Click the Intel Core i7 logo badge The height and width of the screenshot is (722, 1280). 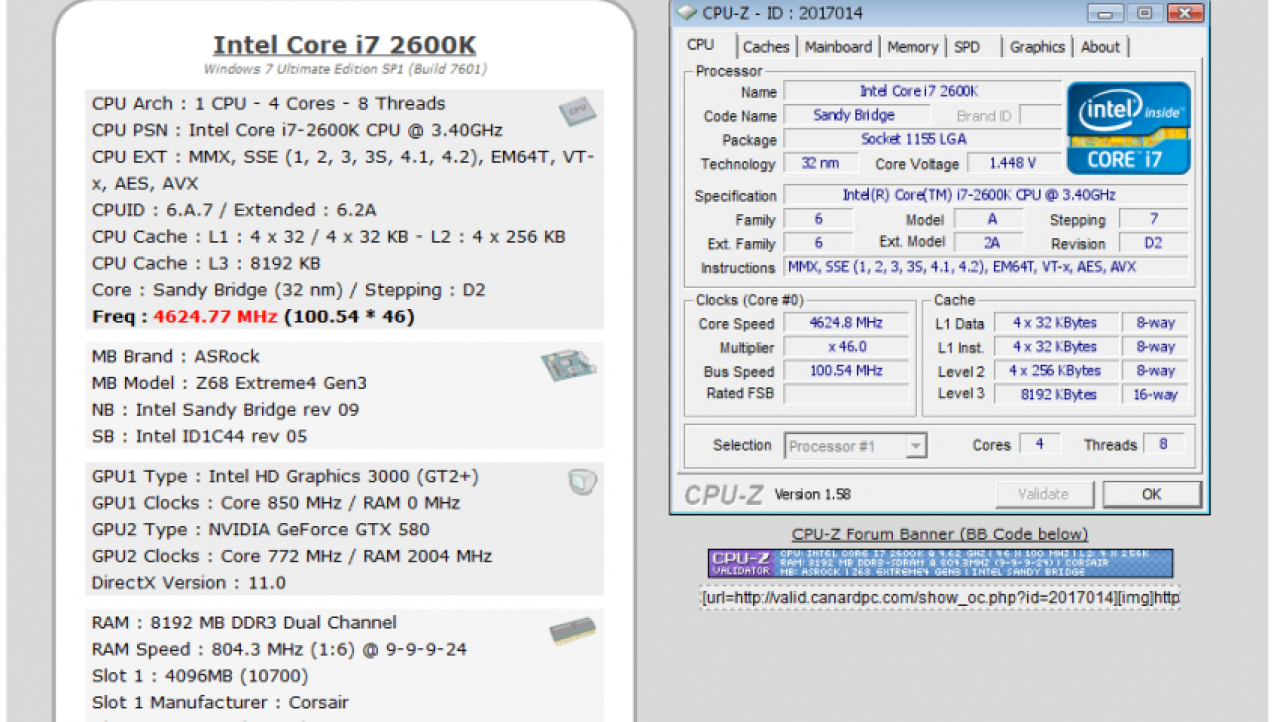[1128, 128]
